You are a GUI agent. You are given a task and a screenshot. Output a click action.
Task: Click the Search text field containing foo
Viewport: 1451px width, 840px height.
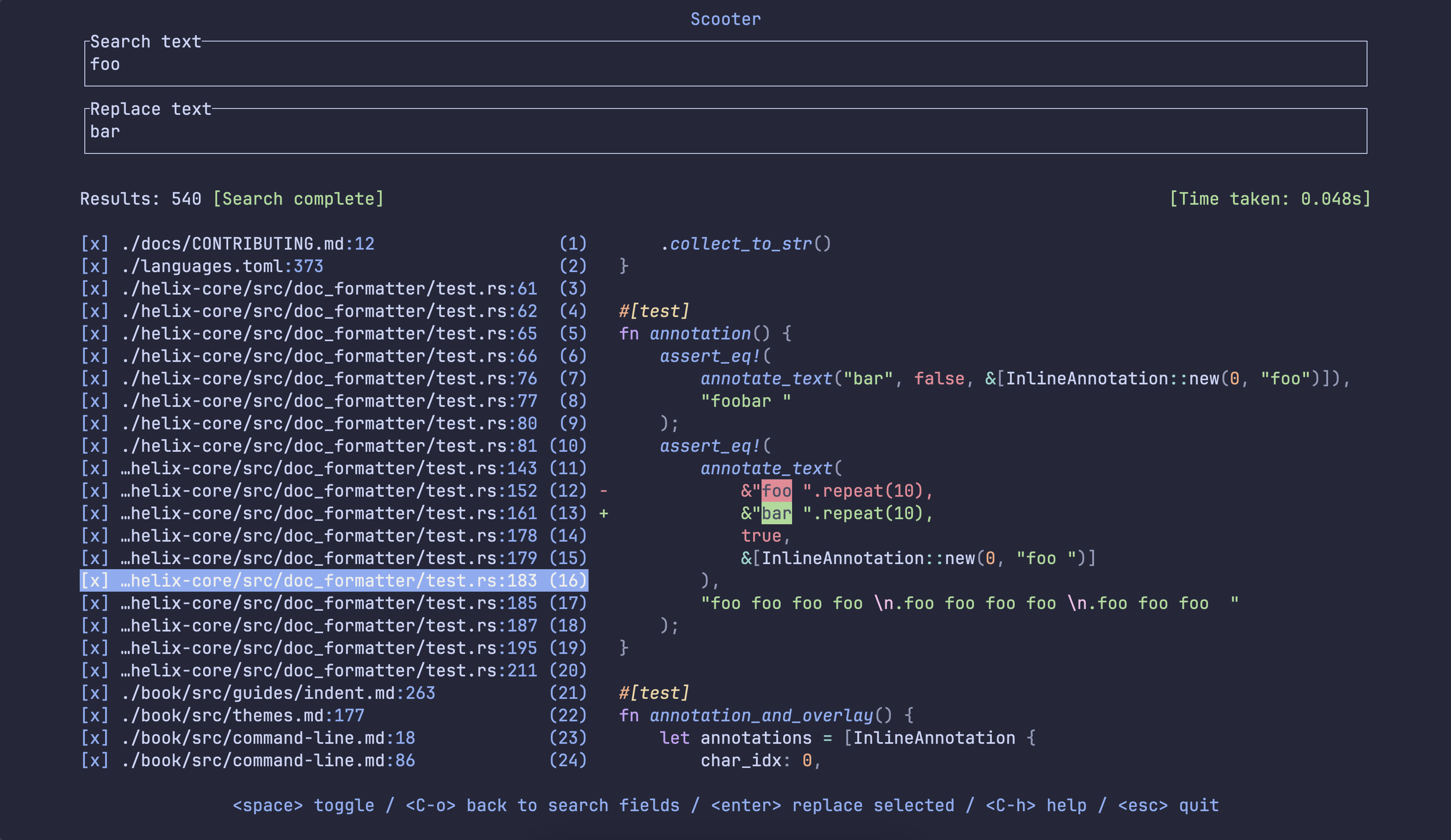click(725, 64)
